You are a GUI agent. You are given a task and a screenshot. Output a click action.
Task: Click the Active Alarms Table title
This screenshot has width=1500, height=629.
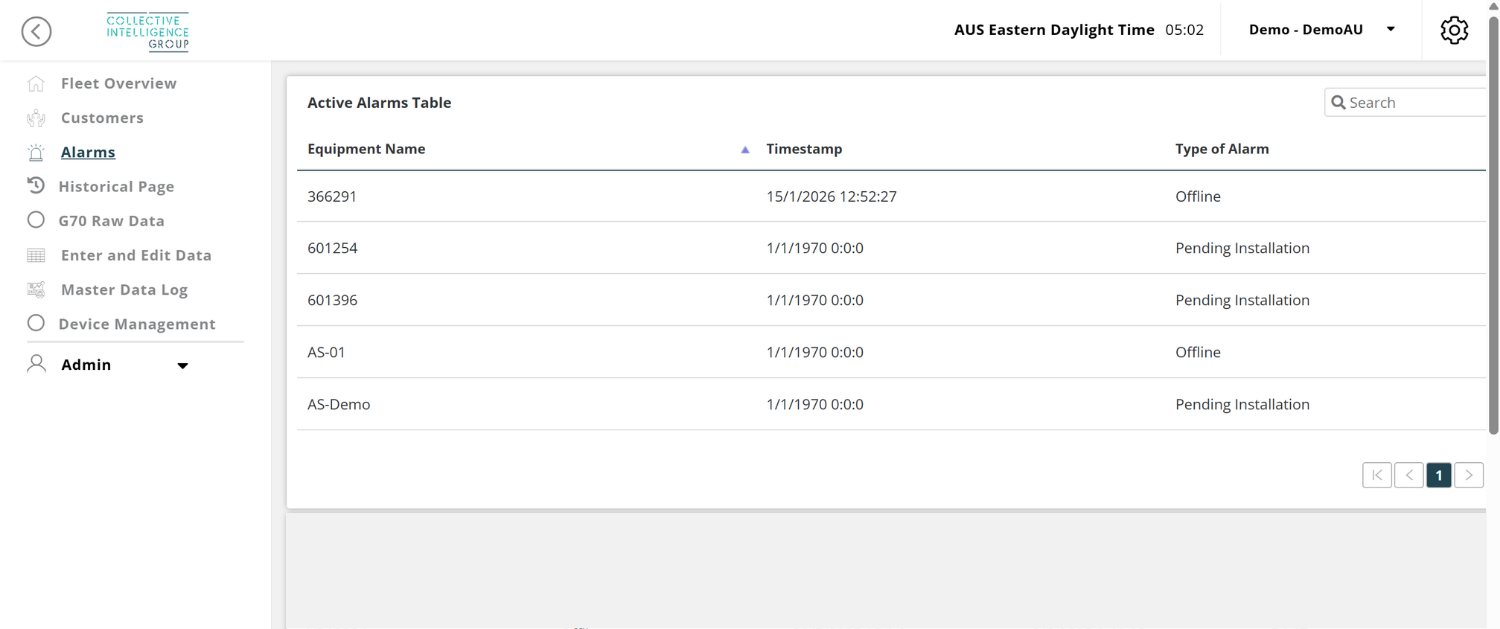(x=379, y=102)
